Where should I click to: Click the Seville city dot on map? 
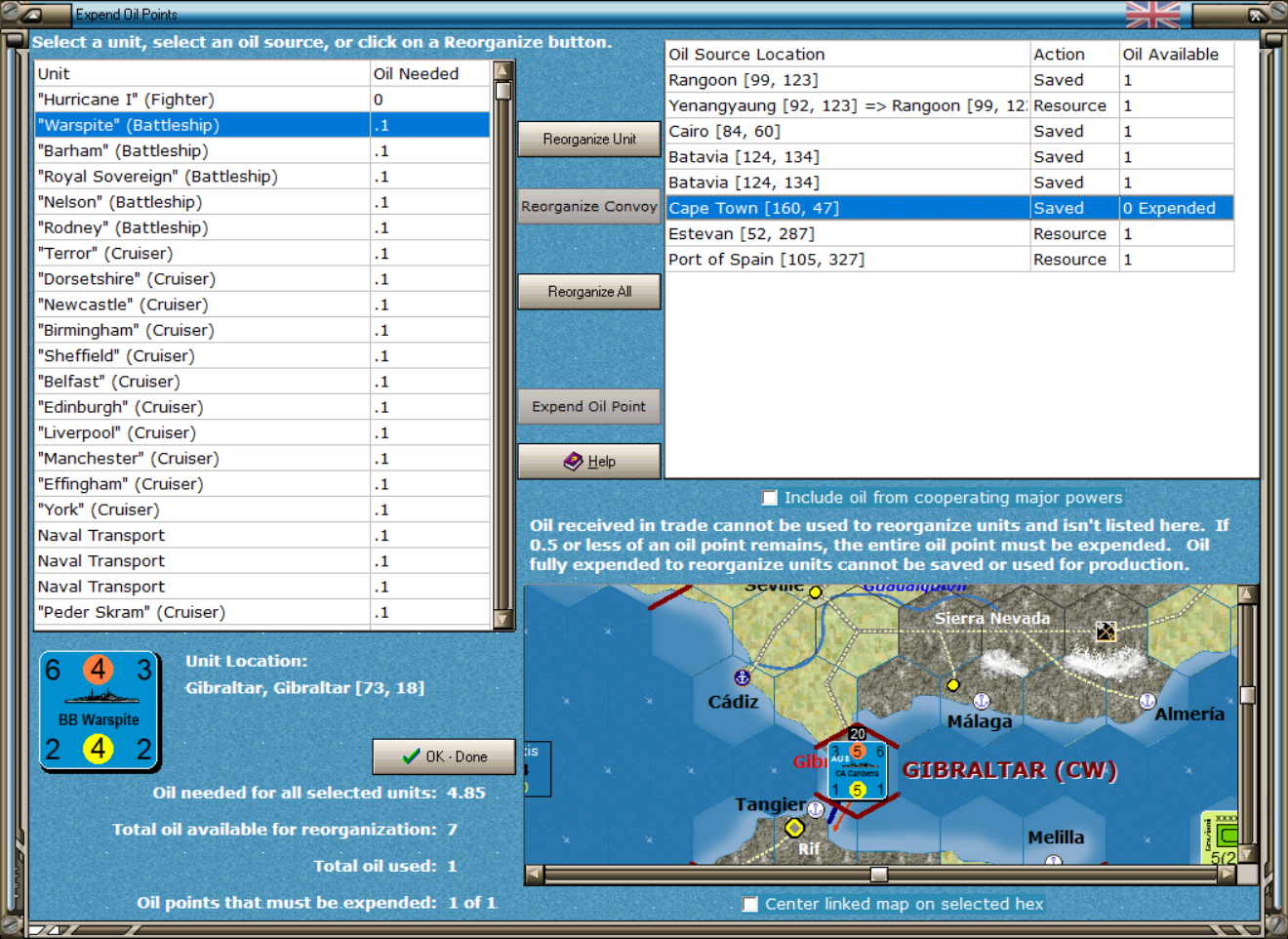[816, 592]
